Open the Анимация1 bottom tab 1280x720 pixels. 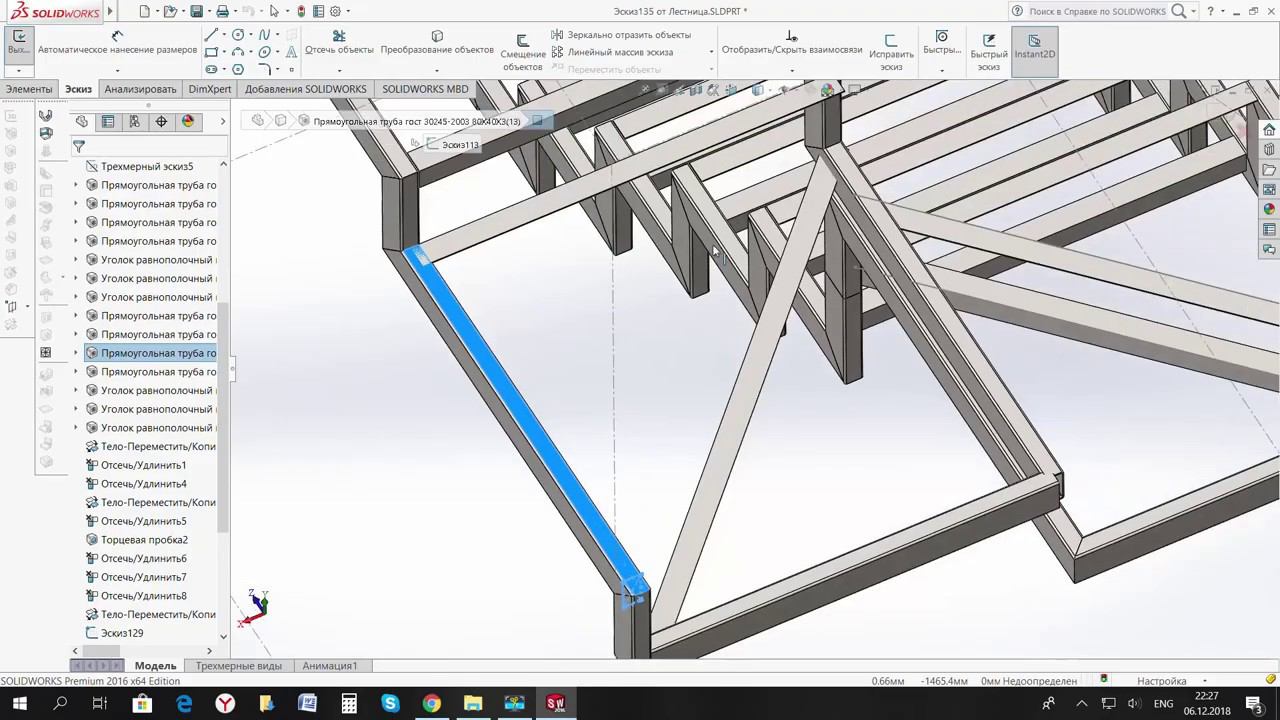pos(330,666)
